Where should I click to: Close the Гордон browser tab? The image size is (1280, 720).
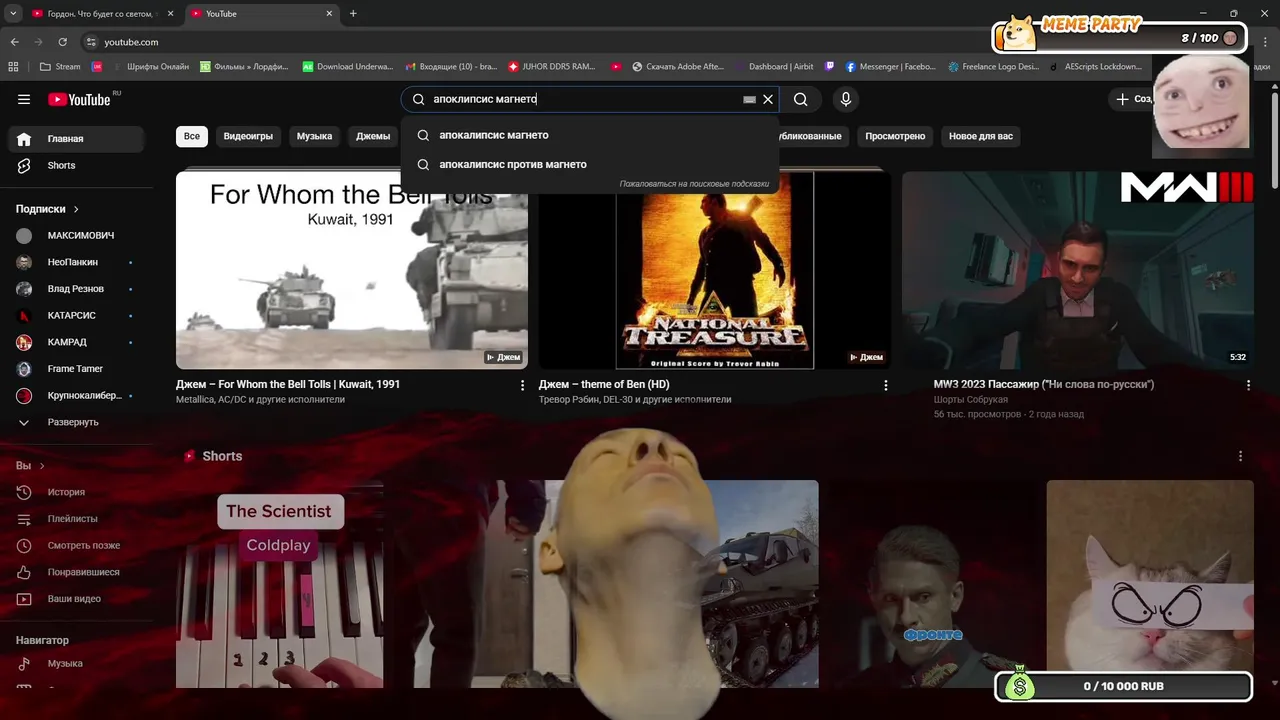170,14
